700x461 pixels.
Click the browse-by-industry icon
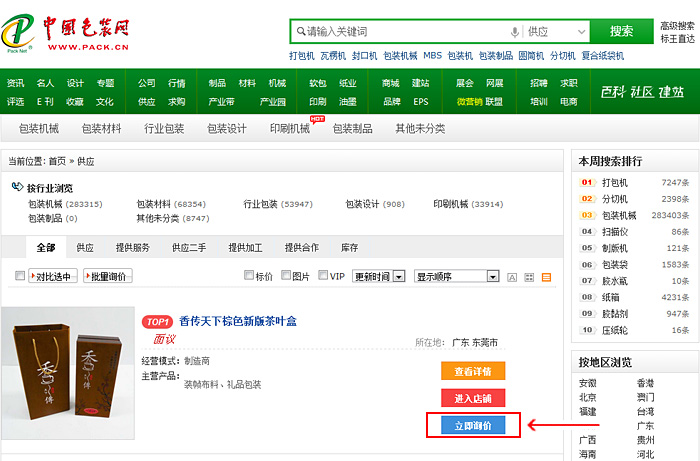pos(17,187)
